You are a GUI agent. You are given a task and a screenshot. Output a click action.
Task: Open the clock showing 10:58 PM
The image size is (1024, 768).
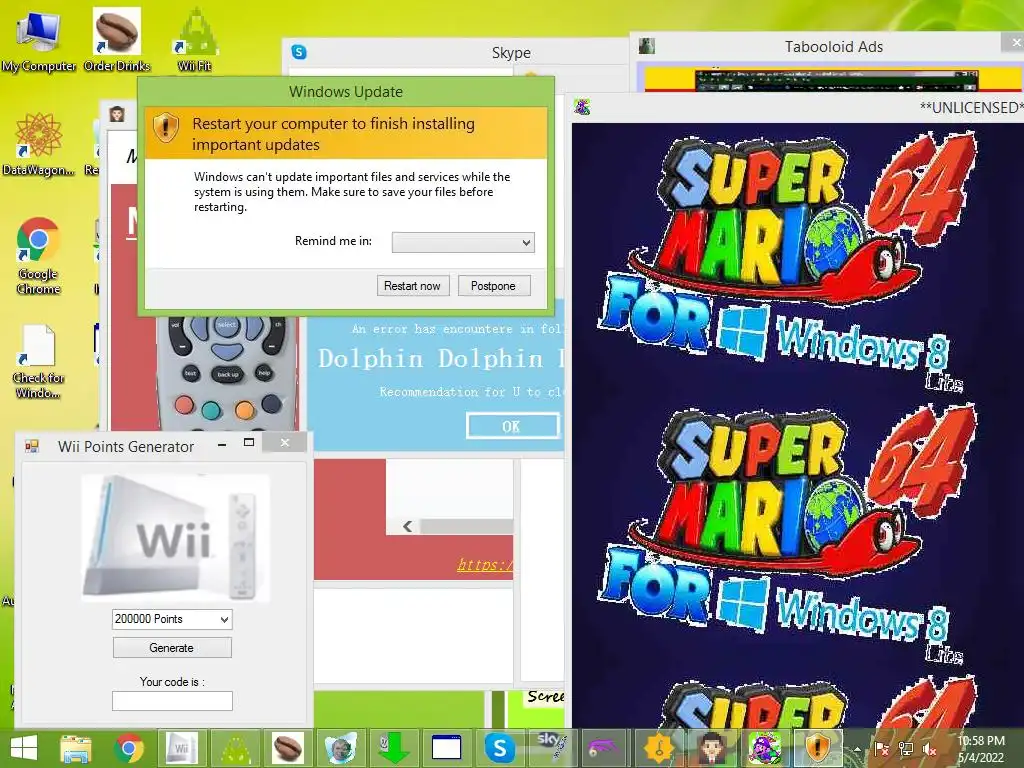(x=981, y=749)
